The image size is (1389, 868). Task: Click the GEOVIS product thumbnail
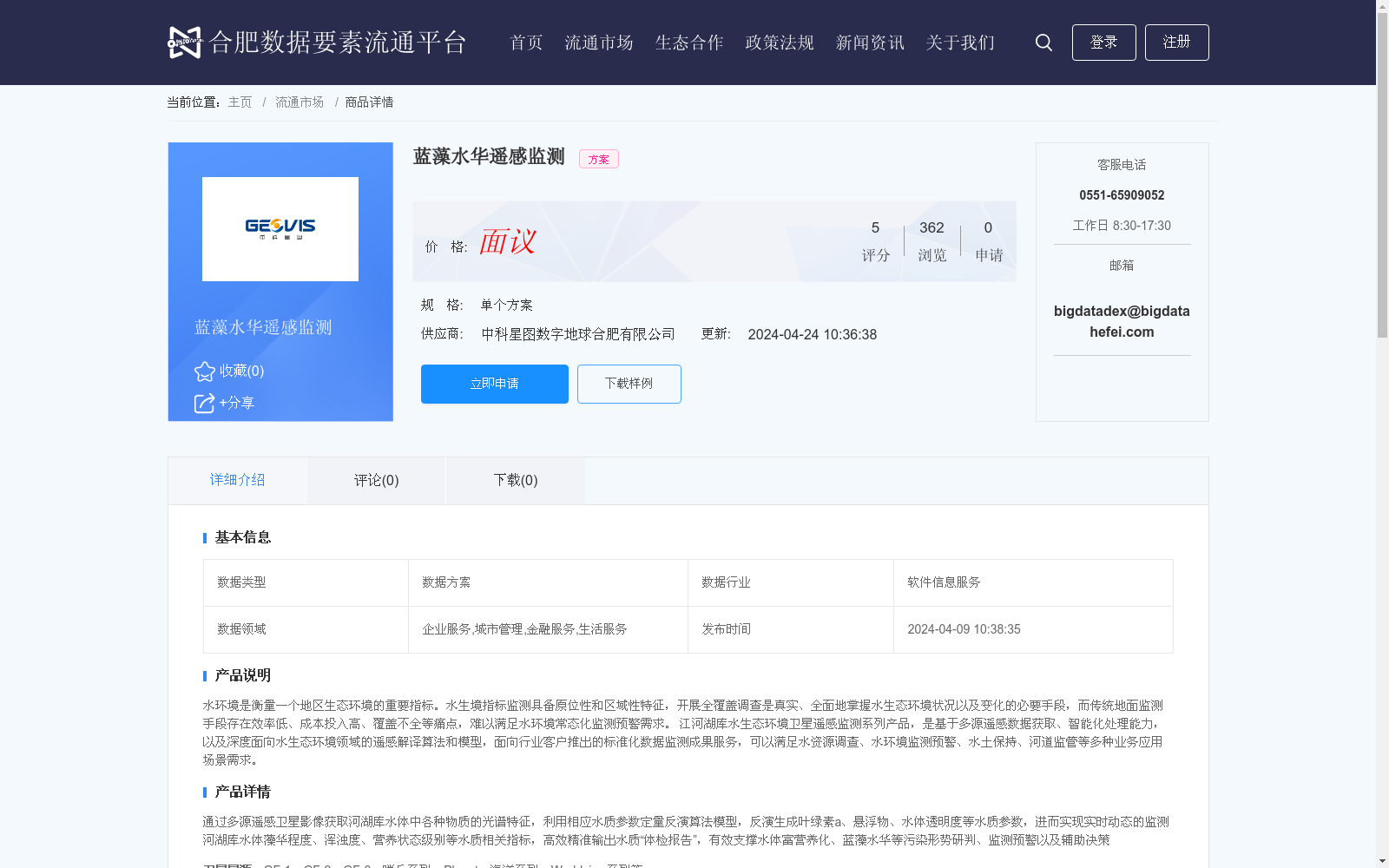point(280,228)
